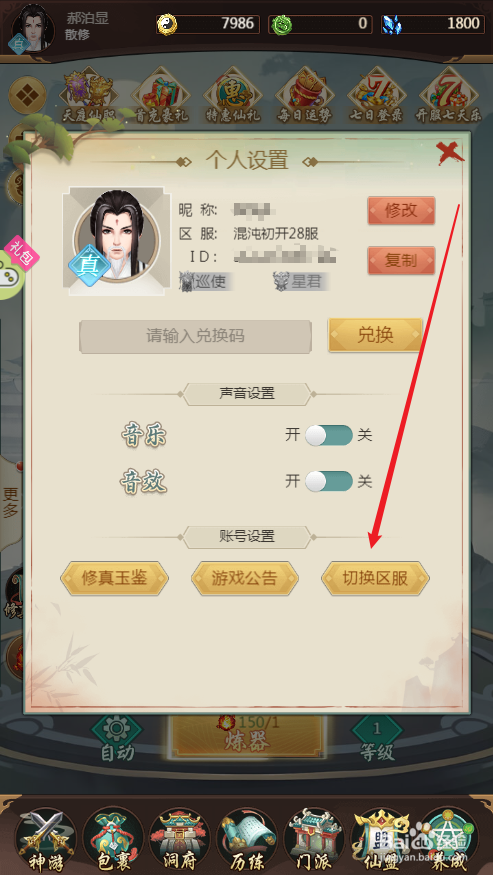Open the 每日运势 fortune icon
The image size is (496, 875).
pos(305,96)
